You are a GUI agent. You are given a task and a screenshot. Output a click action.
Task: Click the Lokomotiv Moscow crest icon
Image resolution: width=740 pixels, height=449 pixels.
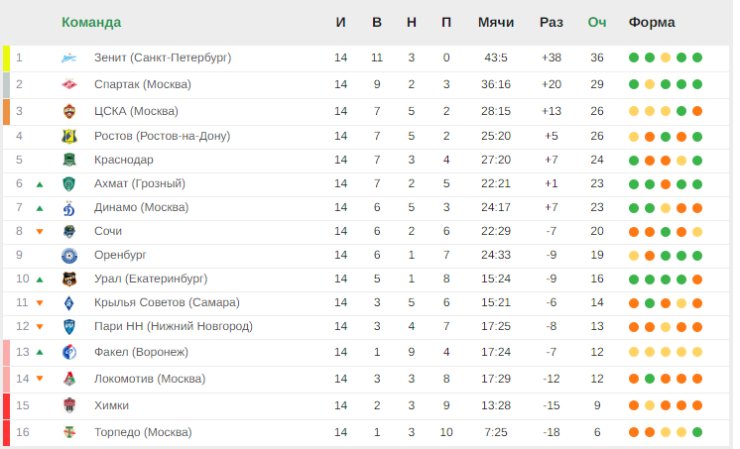(69, 379)
